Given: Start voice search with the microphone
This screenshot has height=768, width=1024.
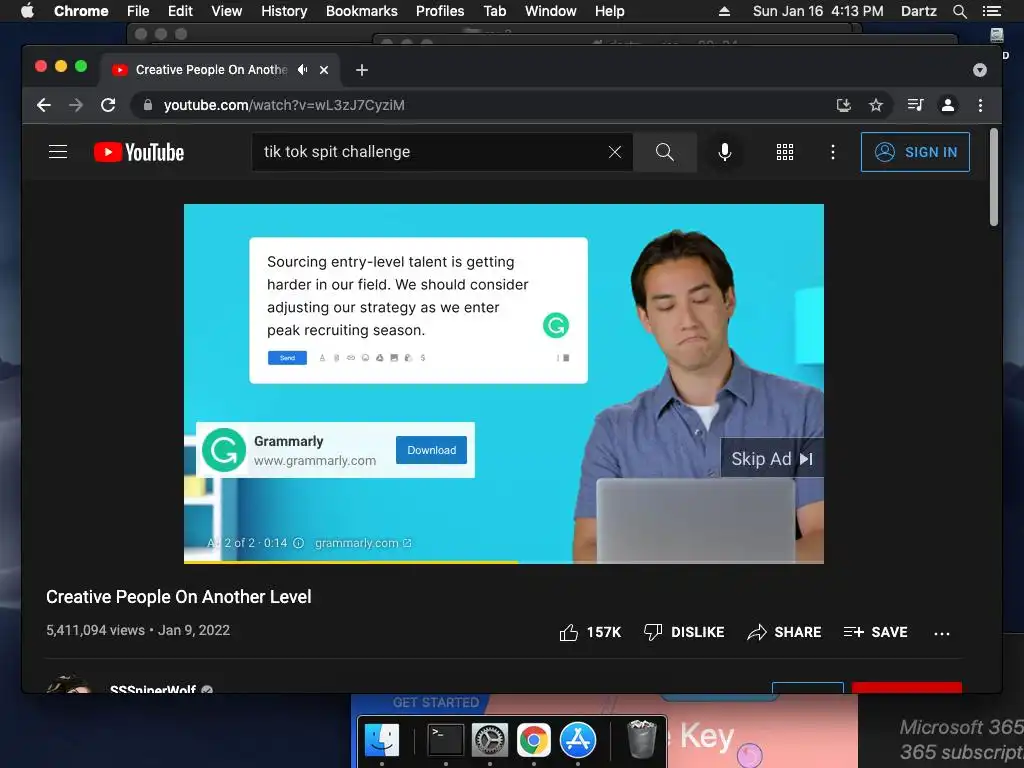Looking at the screenshot, I should (x=724, y=152).
